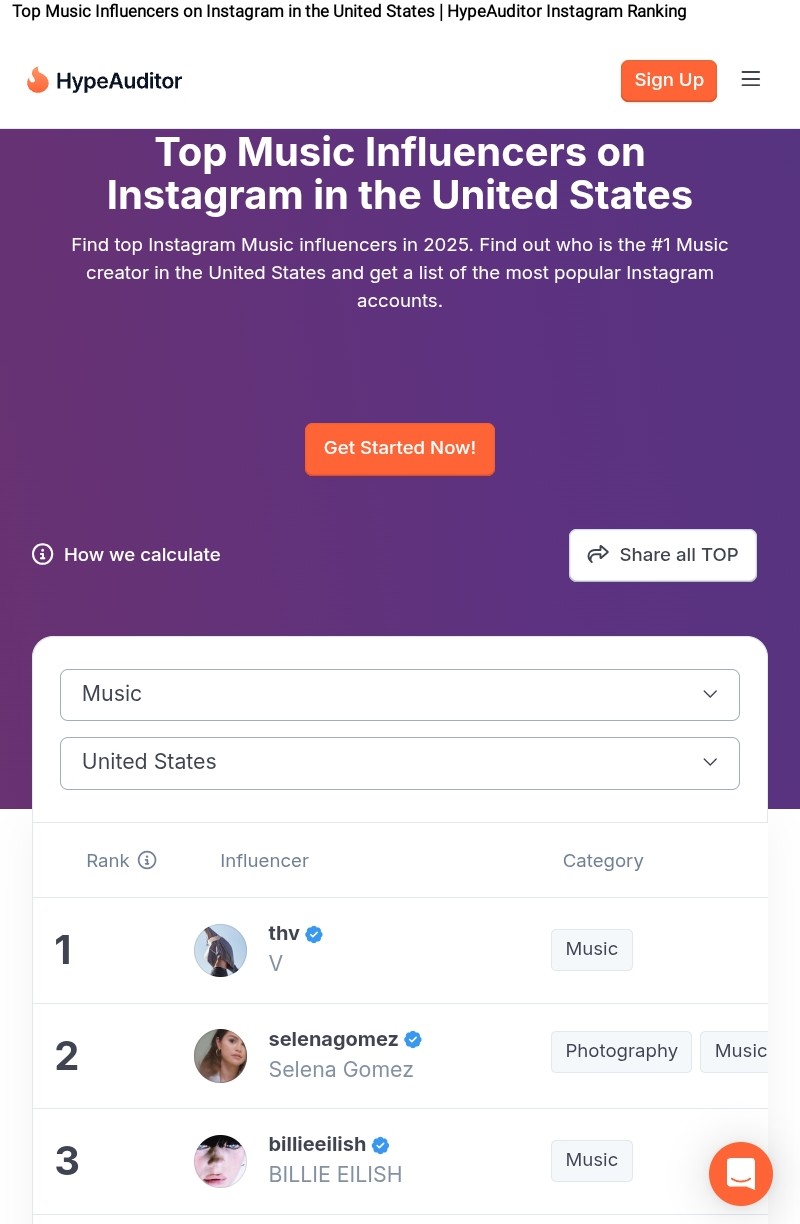Click billieeilish's verified badge icon
Screen dimensions: 800x1224
[x=381, y=1145]
